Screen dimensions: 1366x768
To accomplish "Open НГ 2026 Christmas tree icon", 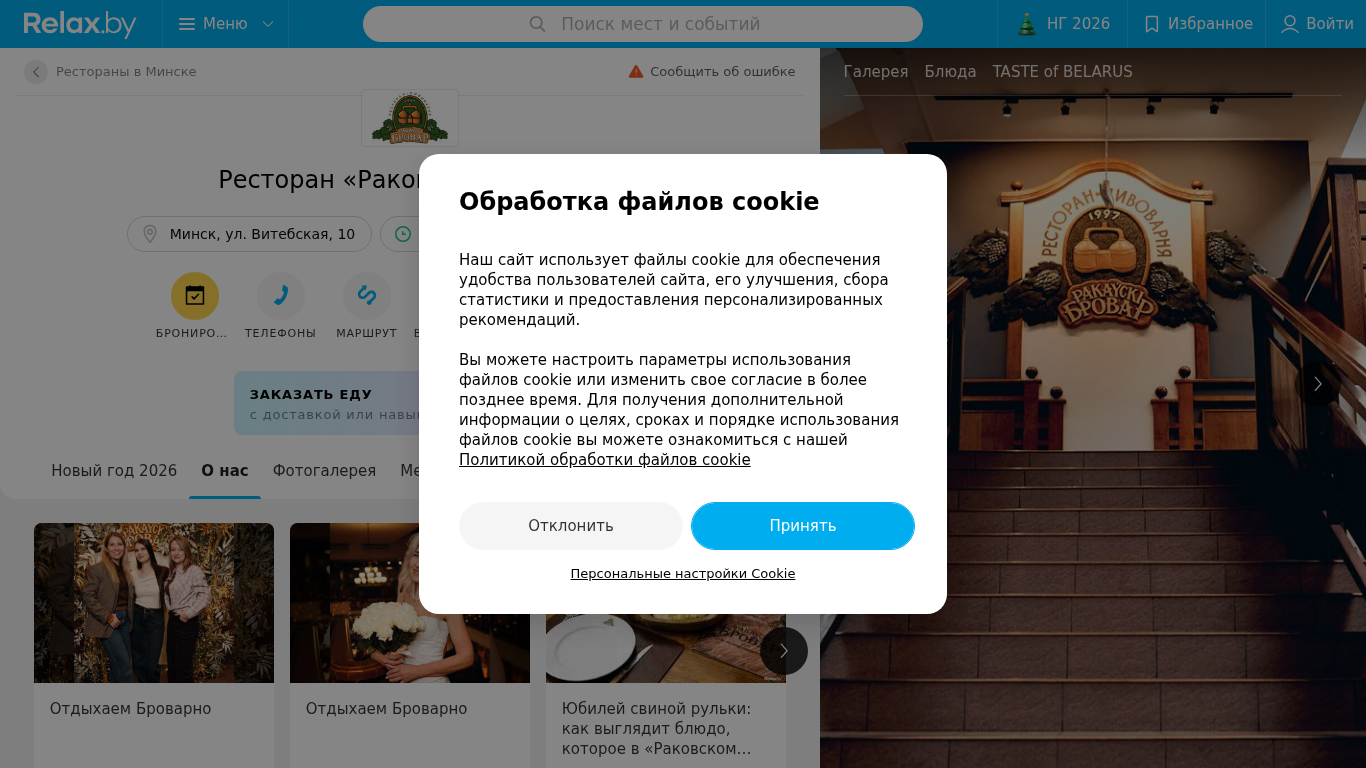I will tap(1027, 24).
